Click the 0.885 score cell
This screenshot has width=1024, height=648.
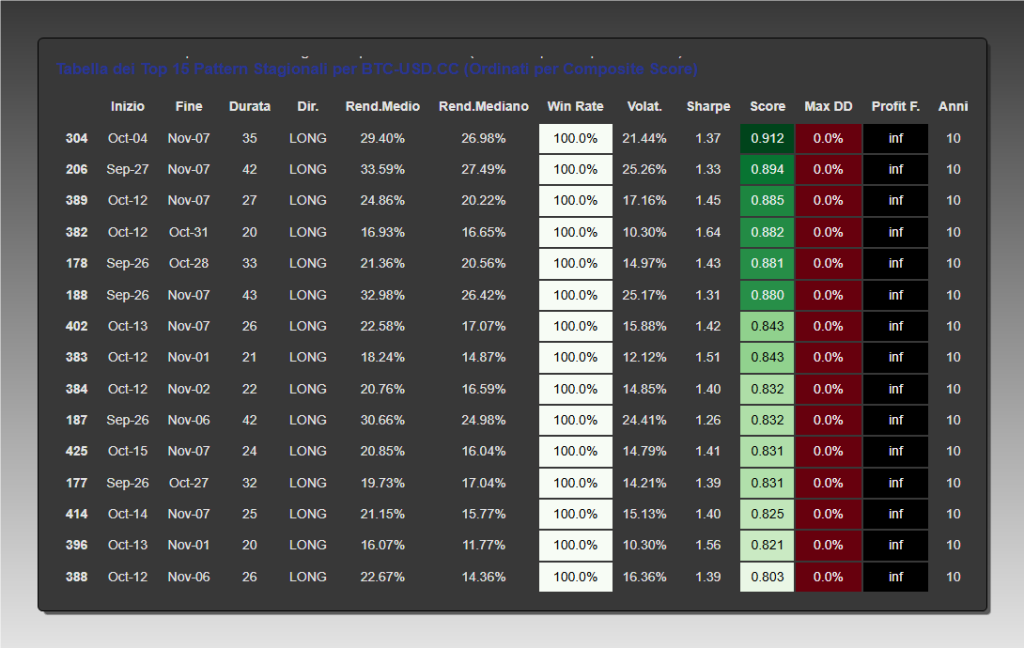coord(767,201)
